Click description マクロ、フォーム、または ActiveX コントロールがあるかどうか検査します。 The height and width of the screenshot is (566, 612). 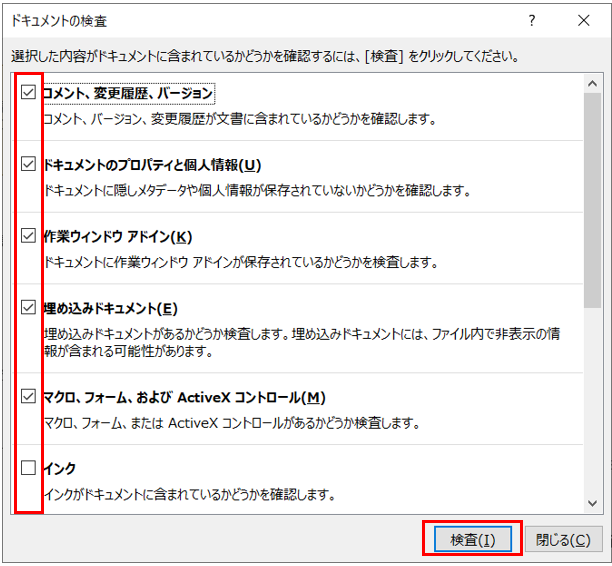coord(232,423)
